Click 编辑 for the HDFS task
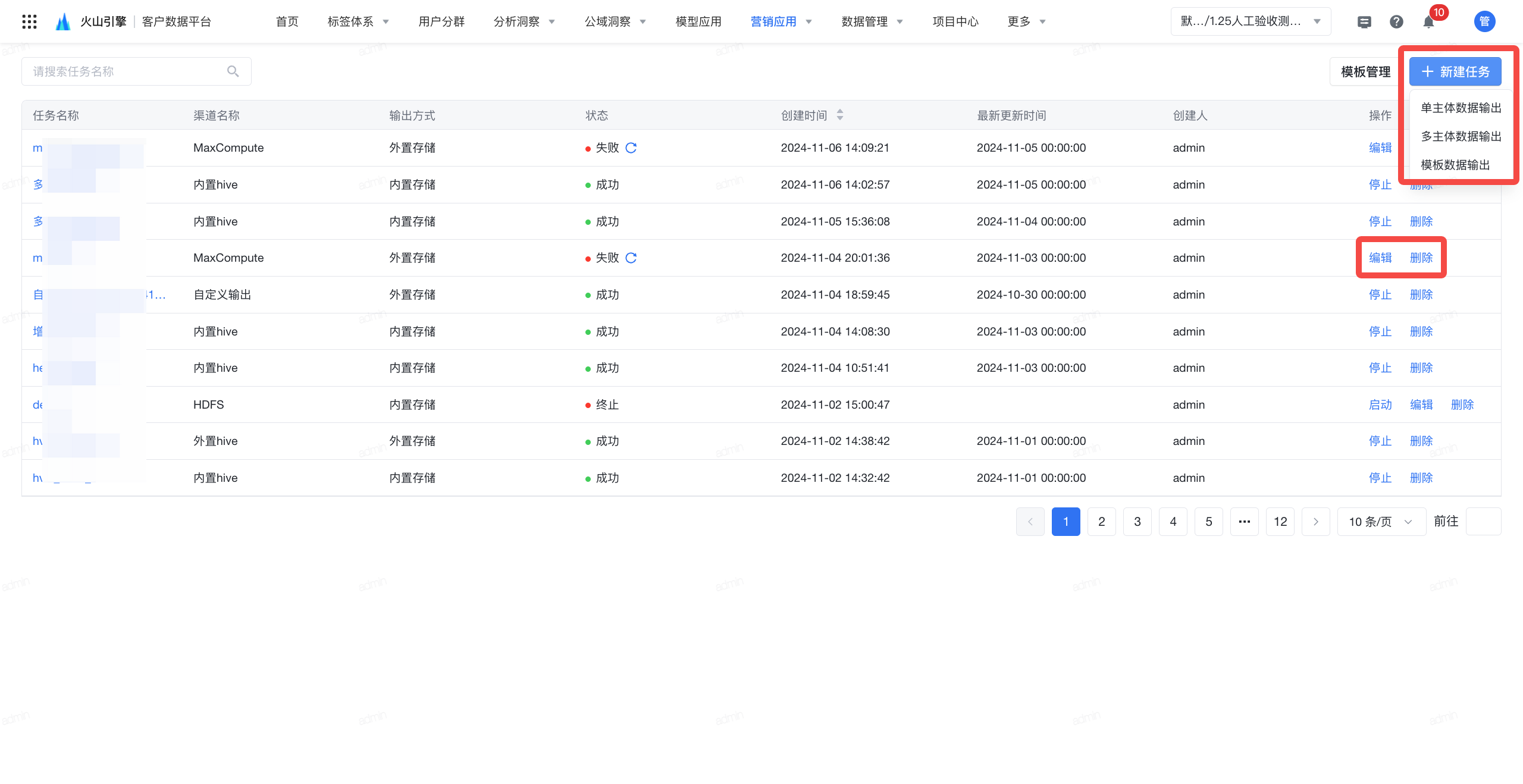The height and width of the screenshot is (784, 1523). (x=1421, y=404)
